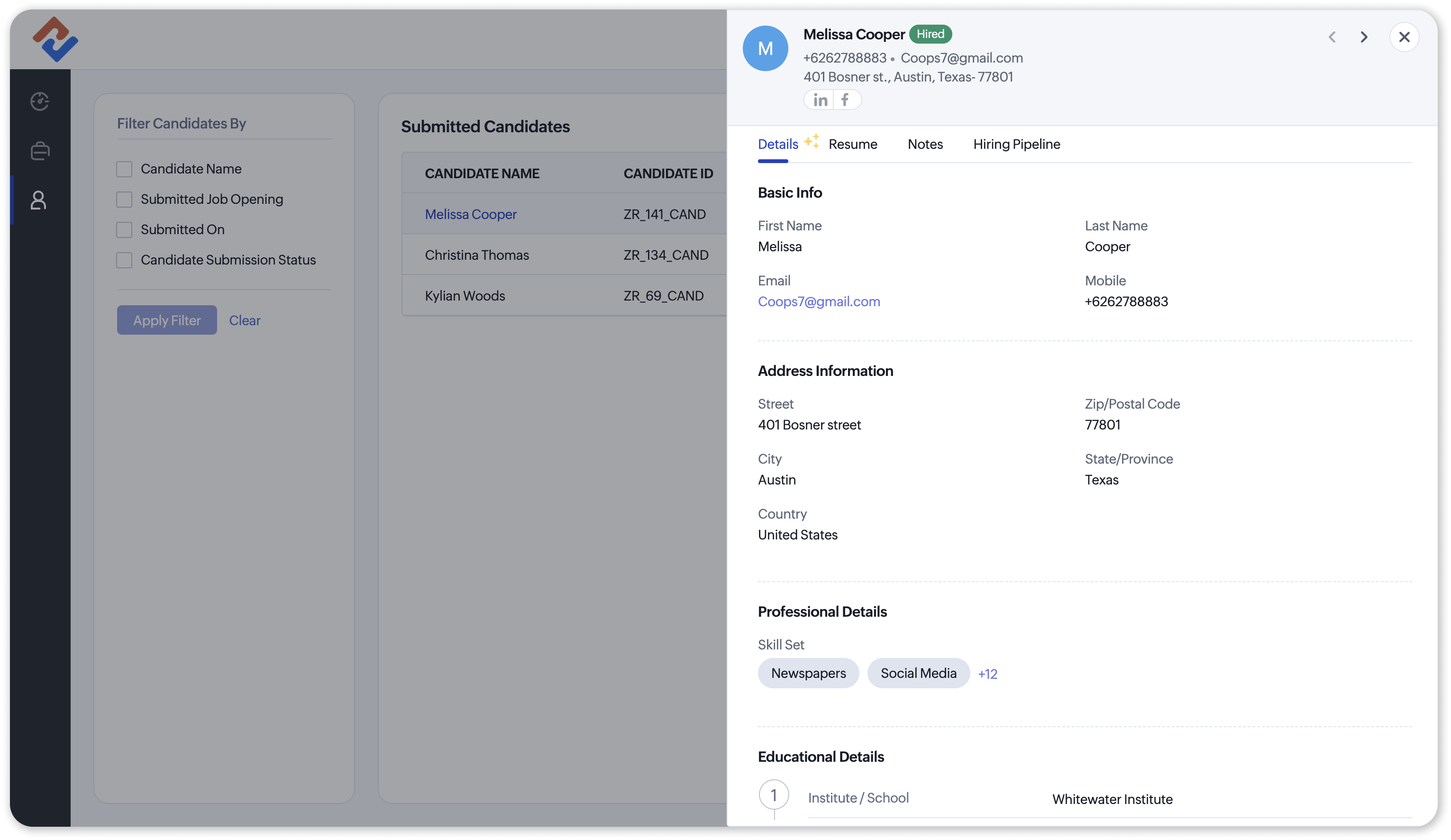Toggle Candidate Submission Status checkbox
Viewport: 1451px width, 840px height.
[x=124, y=260]
